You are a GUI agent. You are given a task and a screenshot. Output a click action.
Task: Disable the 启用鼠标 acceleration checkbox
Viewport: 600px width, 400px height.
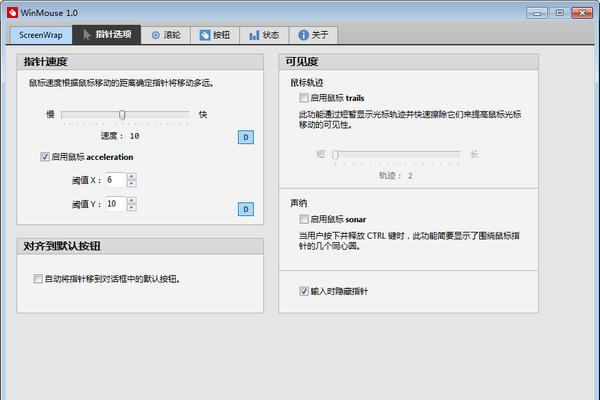(x=45, y=157)
